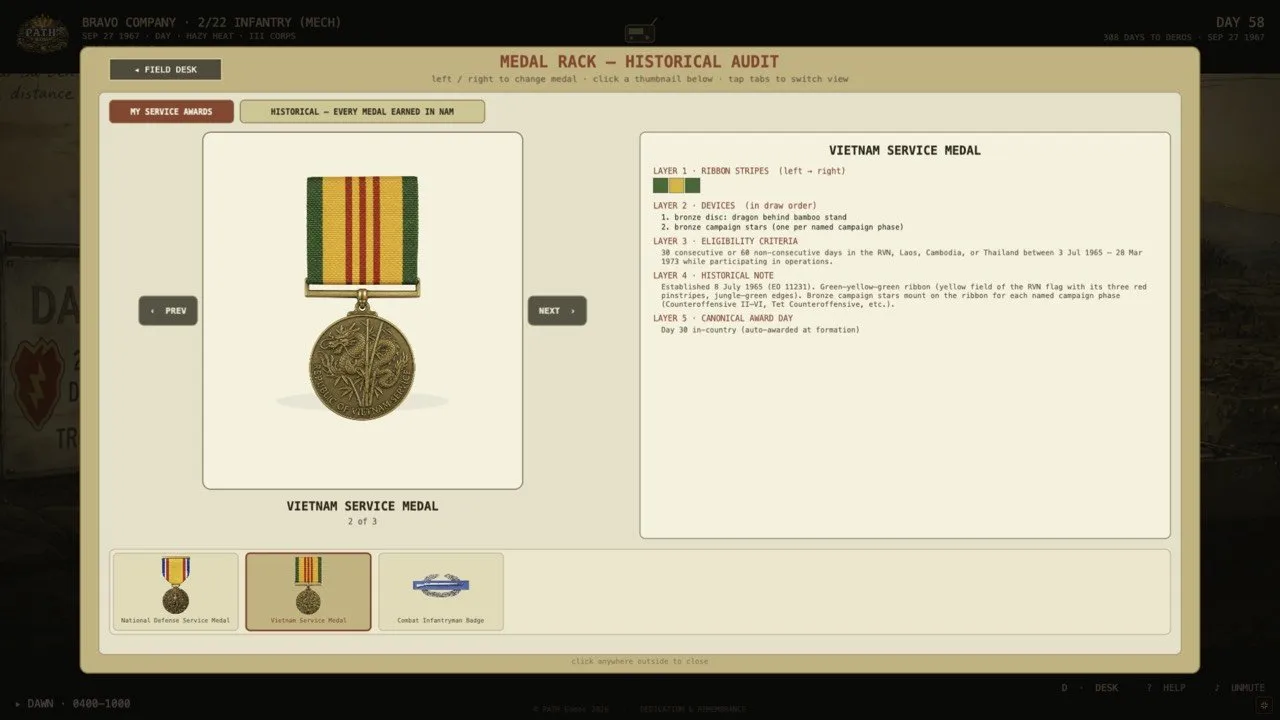This screenshot has width=1280, height=720.
Task: Click the '2 of 3' medal counter
Action: pyautogui.click(x=362, y=521)
